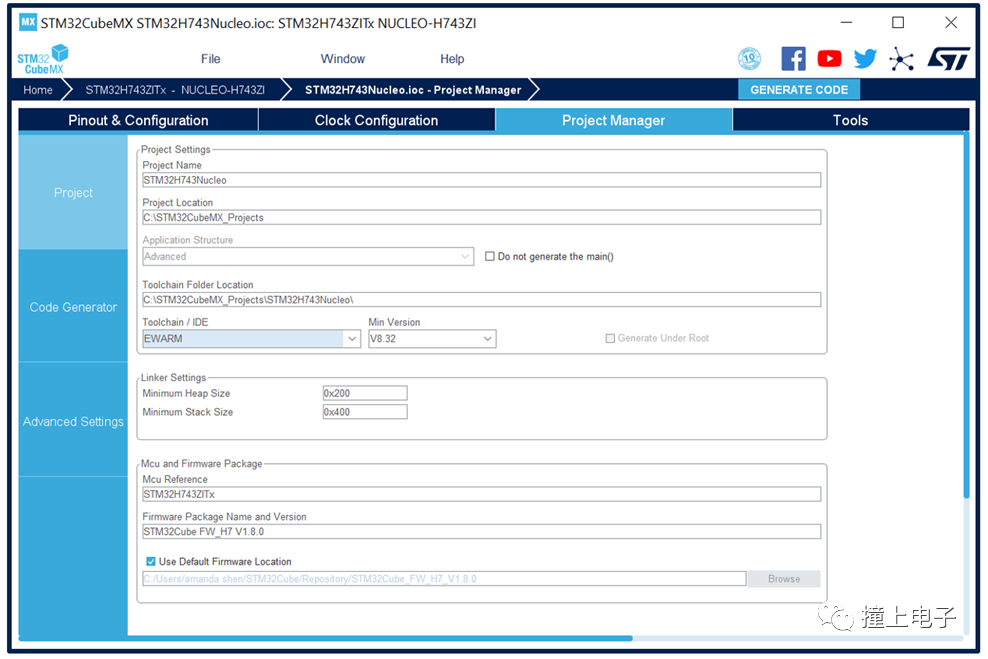Screen dimensions: 988x659
Task: Switch to the Tools tab
Action: coord(851,120)
